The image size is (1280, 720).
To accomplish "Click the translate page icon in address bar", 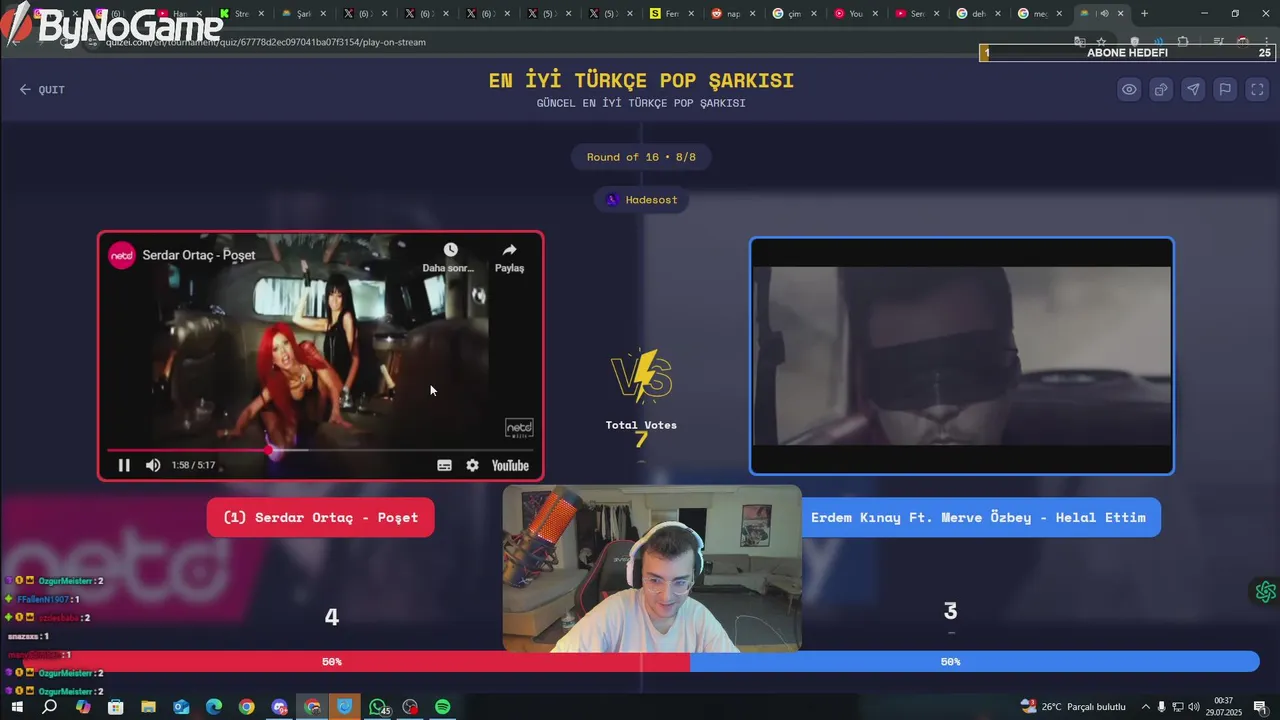I will click(x=1080, y=42).
